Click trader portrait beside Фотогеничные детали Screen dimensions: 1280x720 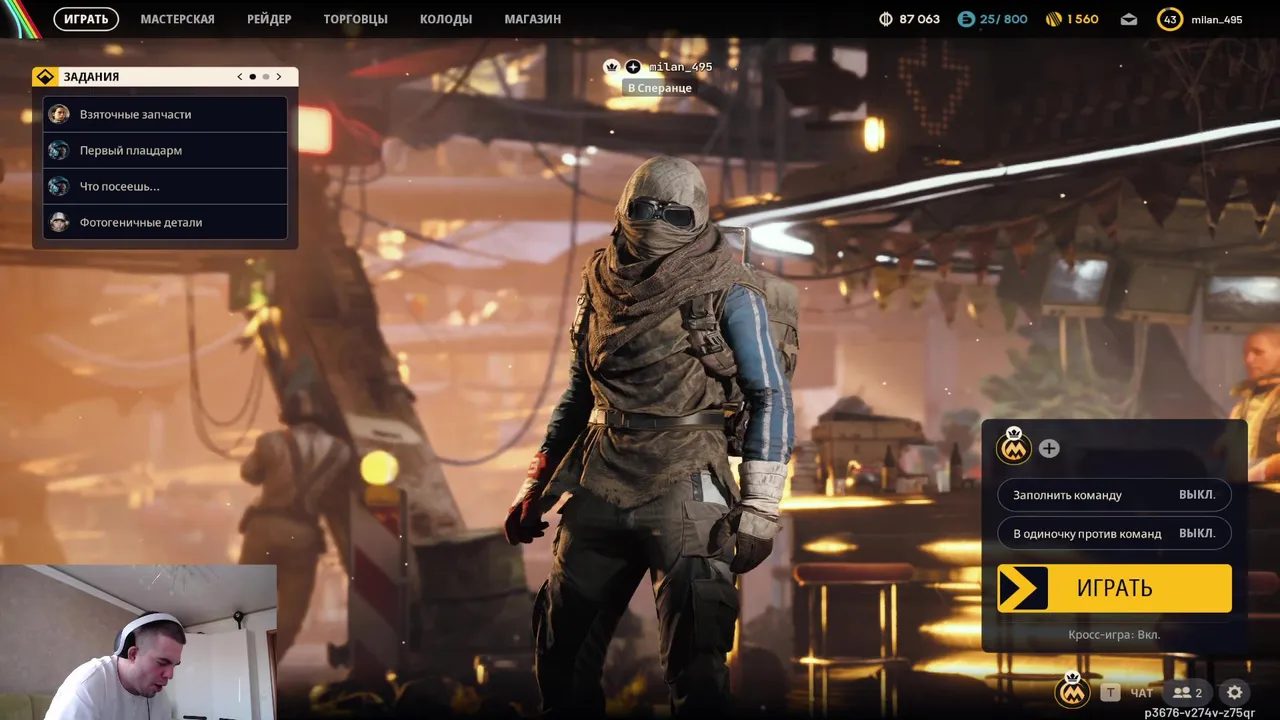click(59, 222)
